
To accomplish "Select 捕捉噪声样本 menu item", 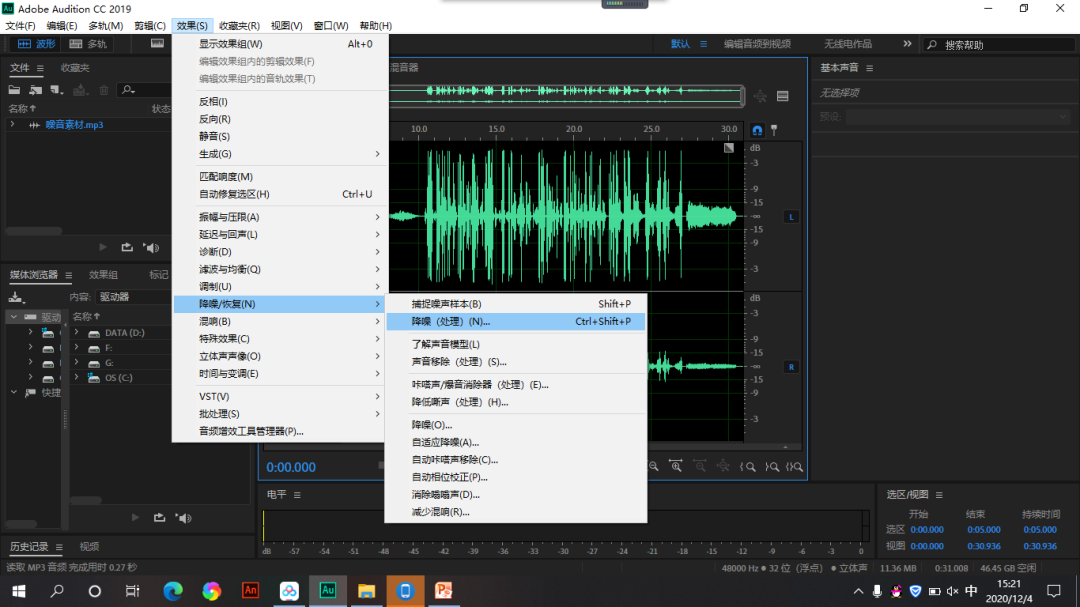I will tap(516, 304).
